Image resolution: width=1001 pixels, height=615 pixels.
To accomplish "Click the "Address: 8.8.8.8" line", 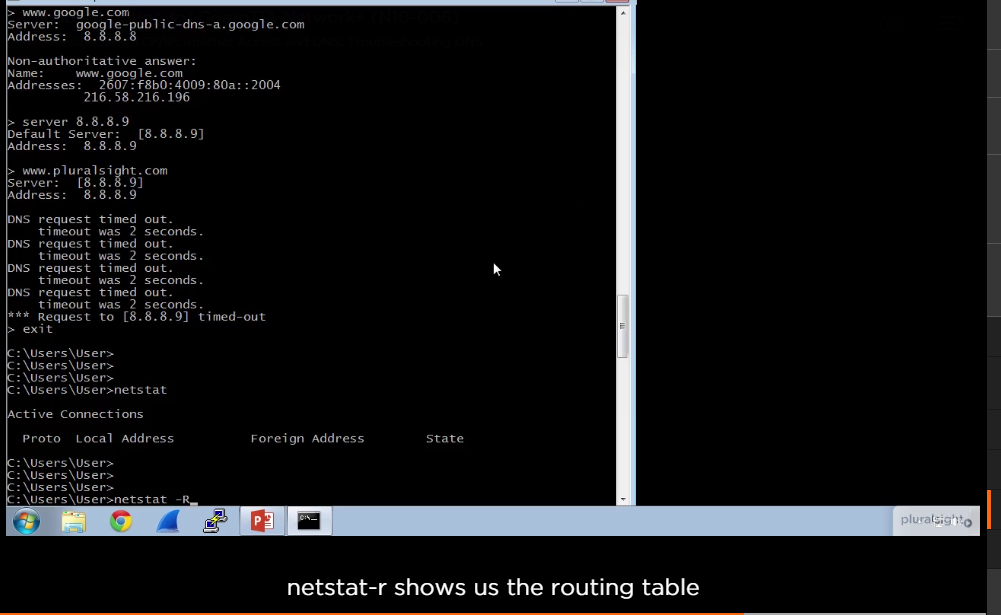I will tap(72, 36).
